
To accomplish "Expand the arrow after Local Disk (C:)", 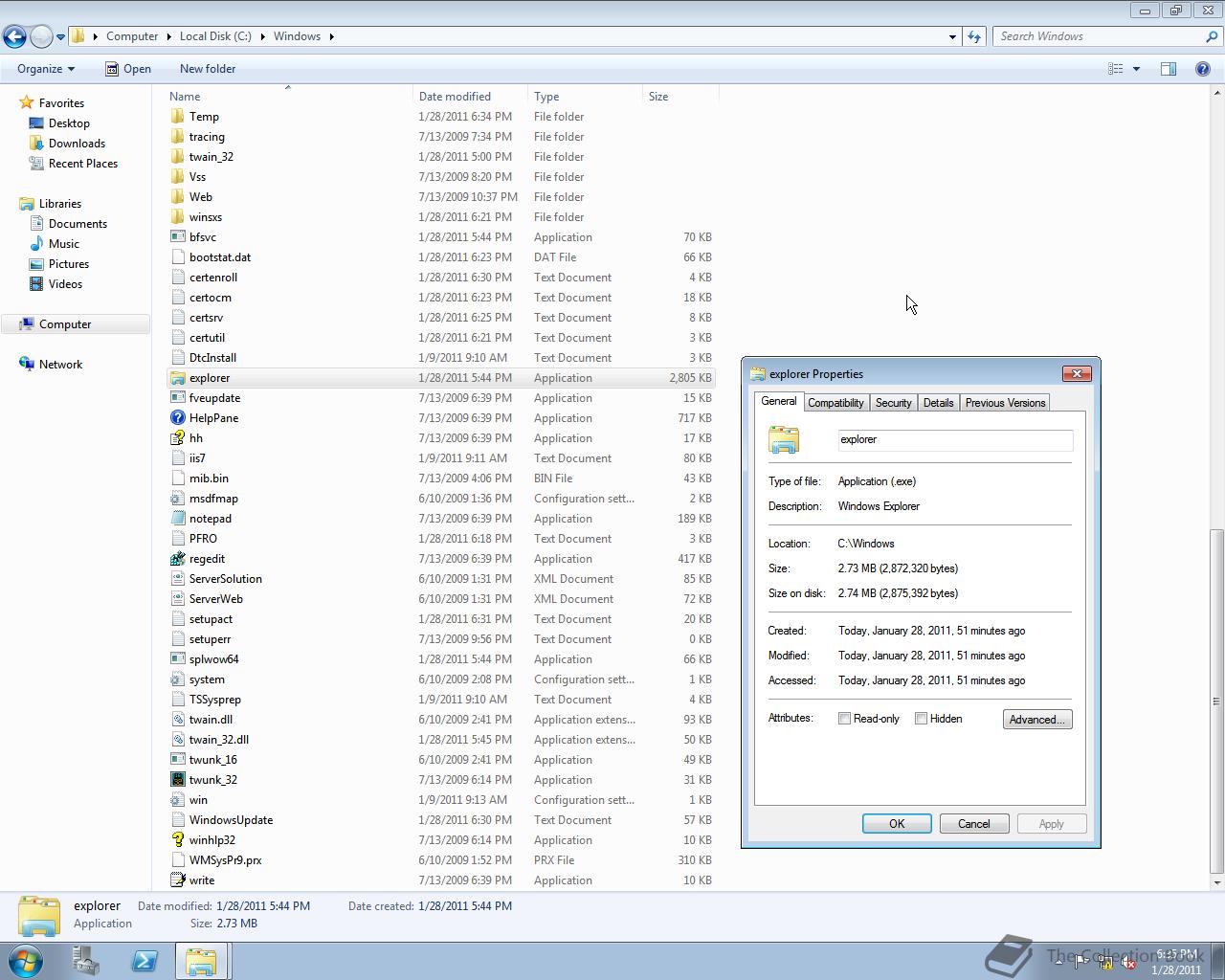I will pos(263,36).
